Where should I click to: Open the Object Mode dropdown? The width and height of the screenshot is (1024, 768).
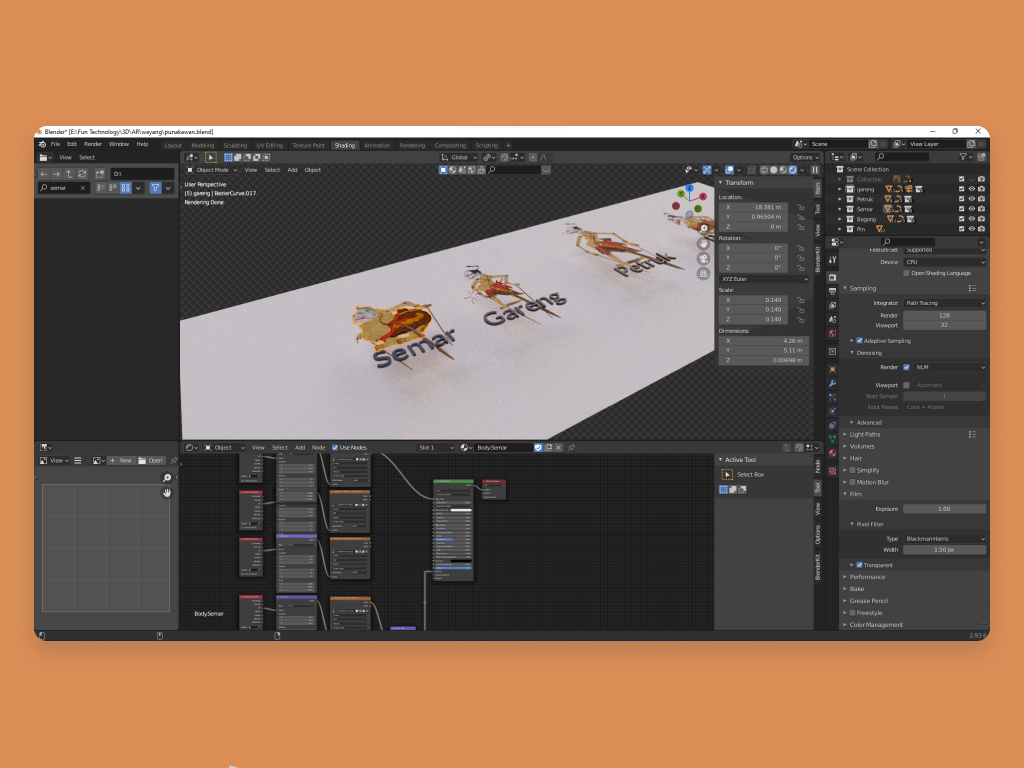(x=212, y=170)
